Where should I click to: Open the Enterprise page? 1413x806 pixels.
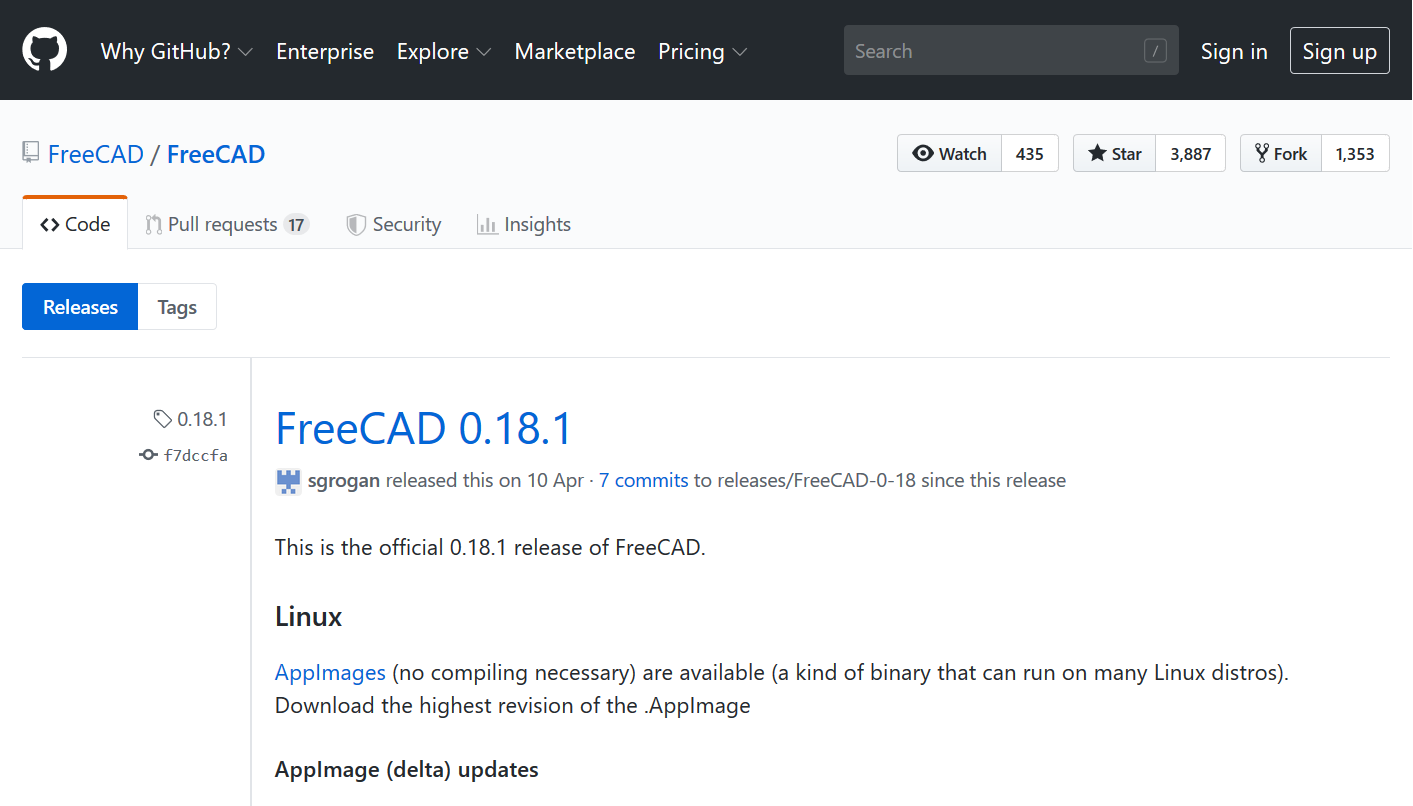click(325, 51)
